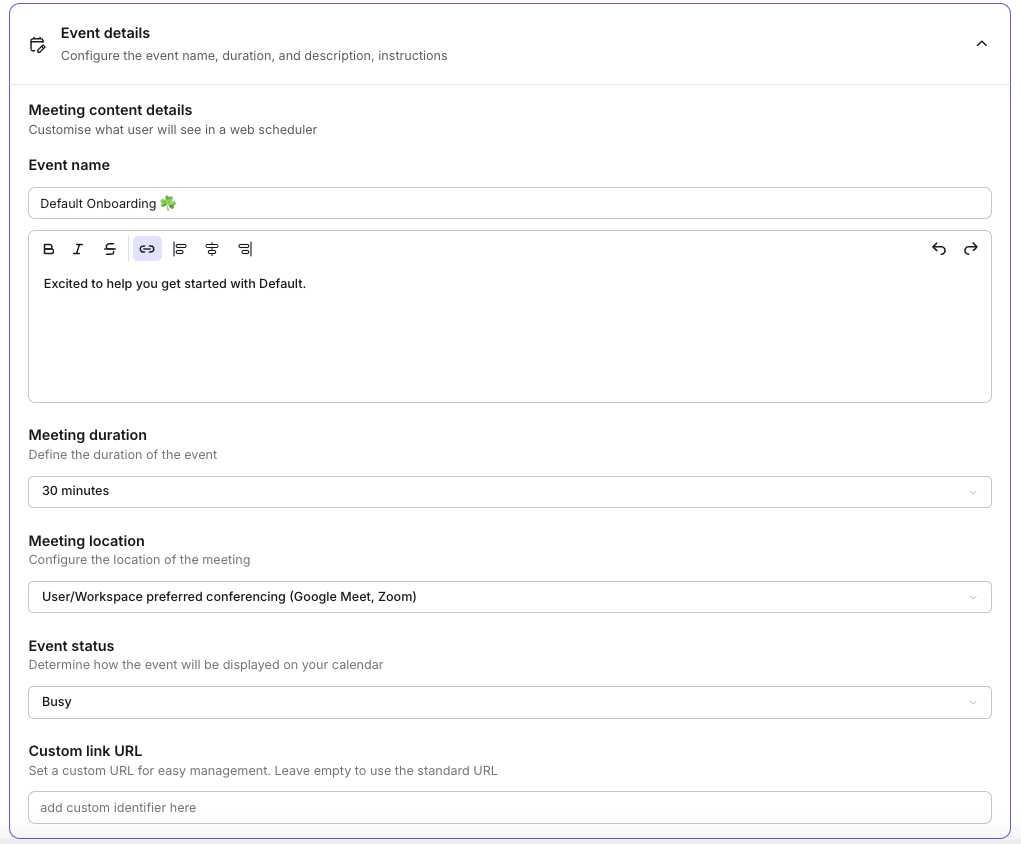
Task: Apply strikethrough formatting in editor toolbar
Action: coord(110,249)
